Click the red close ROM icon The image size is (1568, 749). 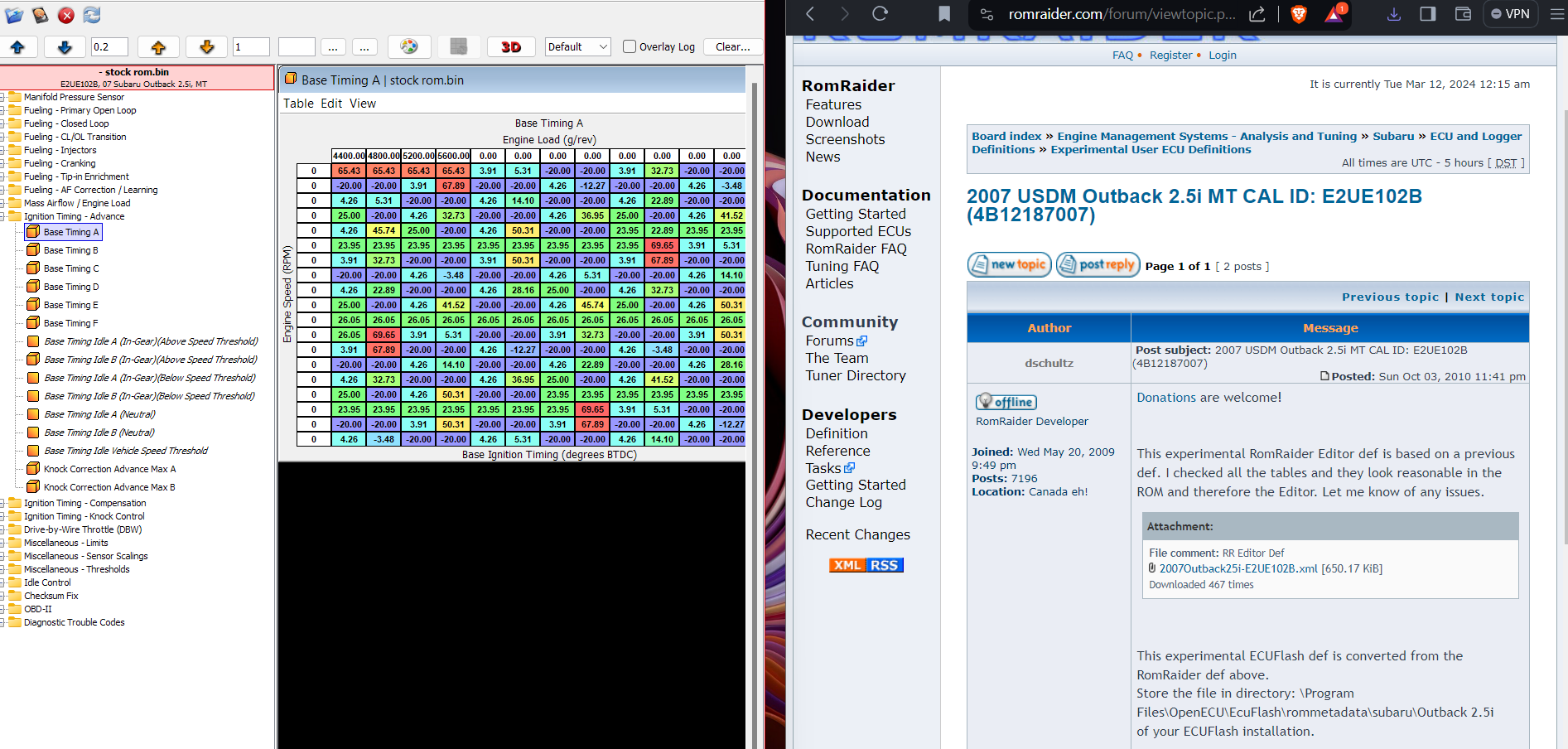tap(66, 15)
